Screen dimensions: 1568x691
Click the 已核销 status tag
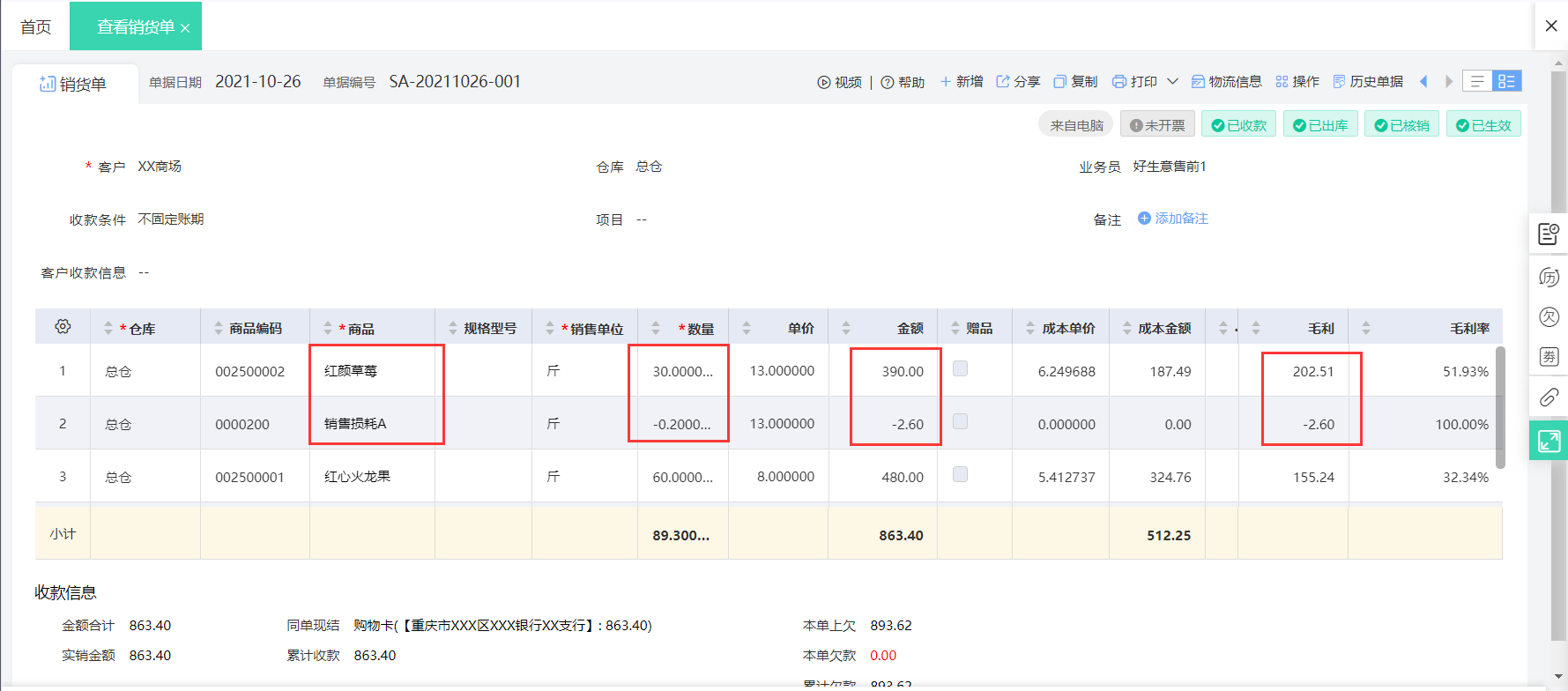1401,125
